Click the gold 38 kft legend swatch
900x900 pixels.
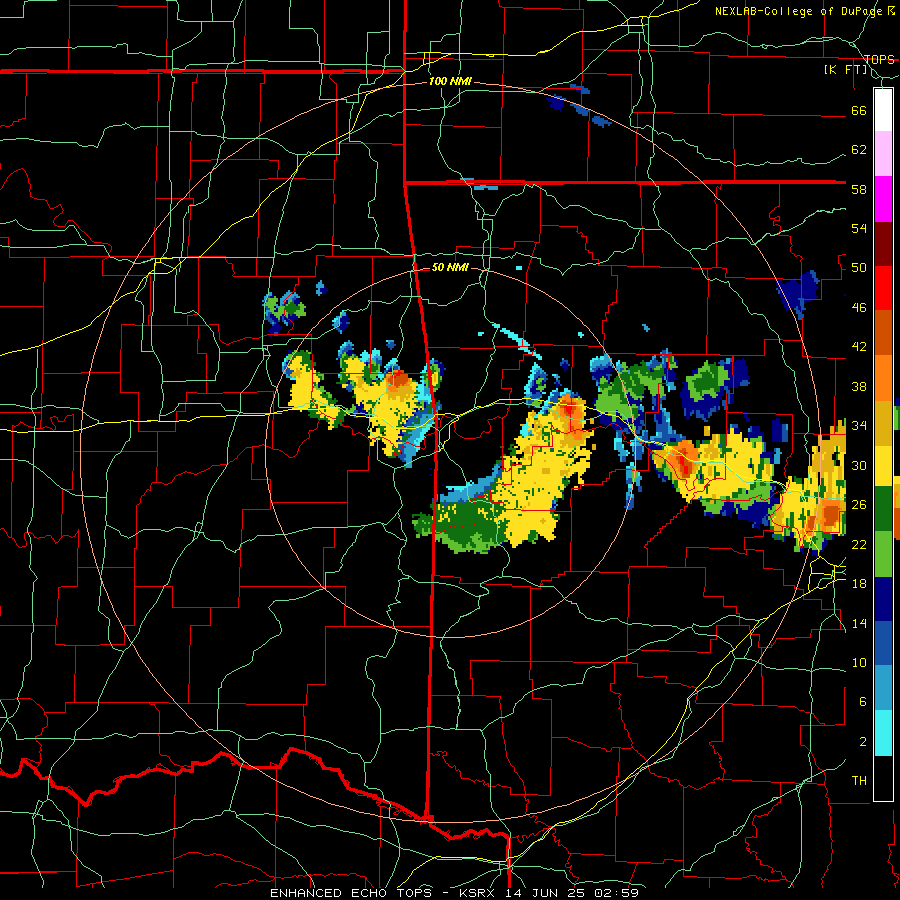[883, 423]
